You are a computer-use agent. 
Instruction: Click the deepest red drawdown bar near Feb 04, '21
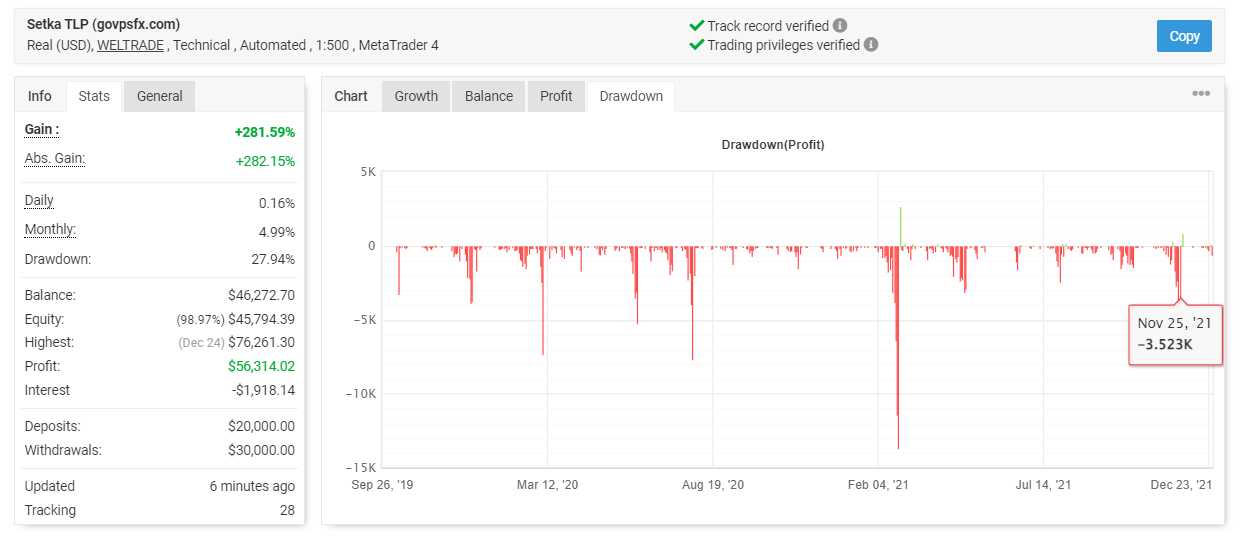coord(898,347)
